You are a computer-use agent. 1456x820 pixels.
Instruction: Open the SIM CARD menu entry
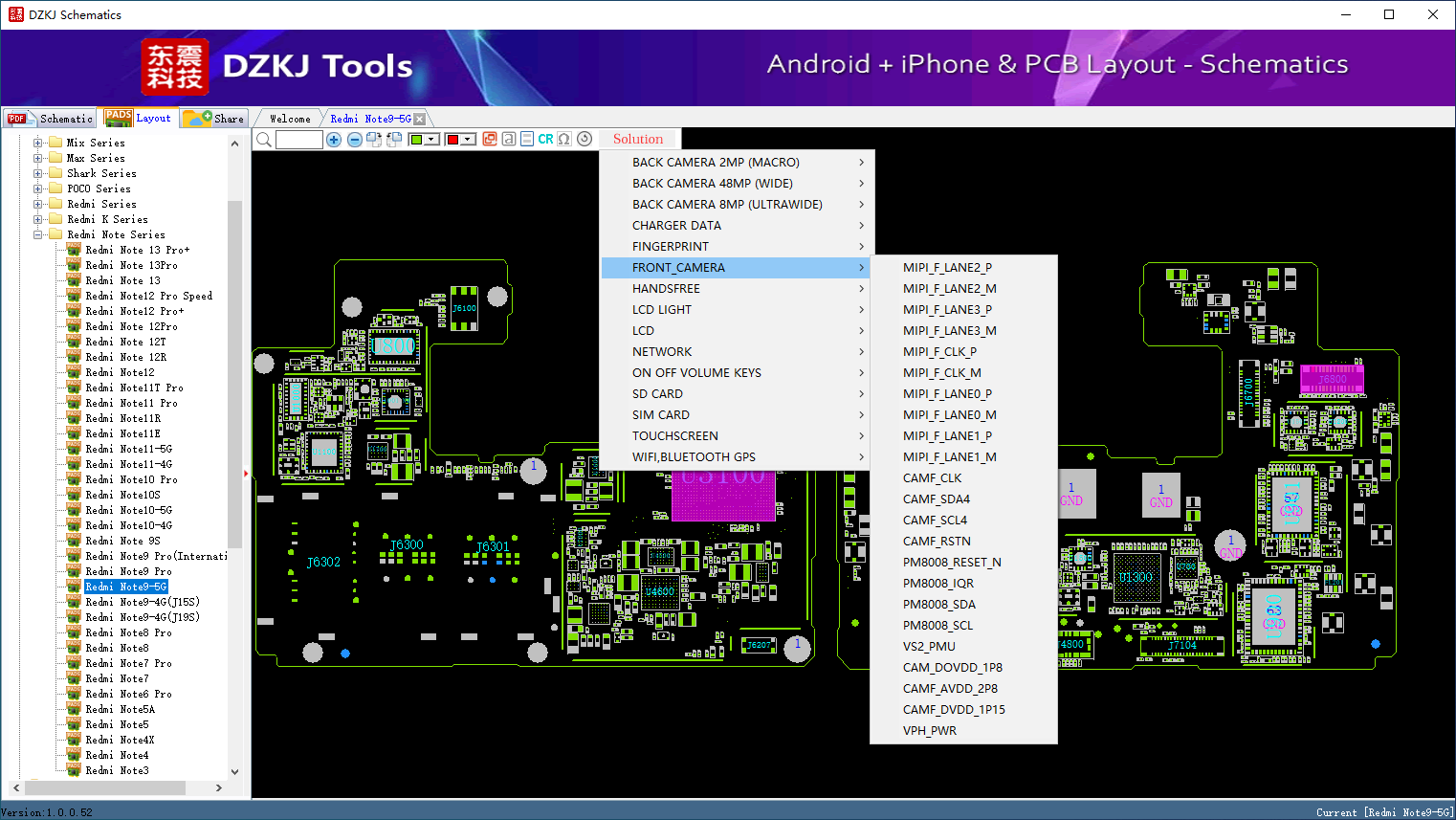point(737,415)
